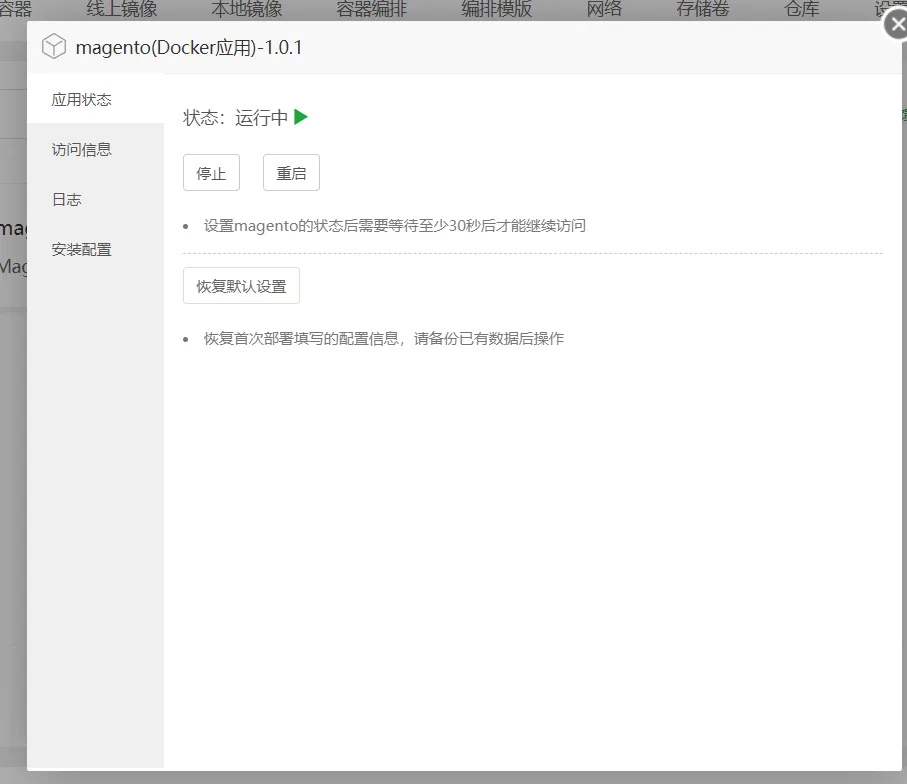Close the magento dialog with X

click(x=897, y=25)
